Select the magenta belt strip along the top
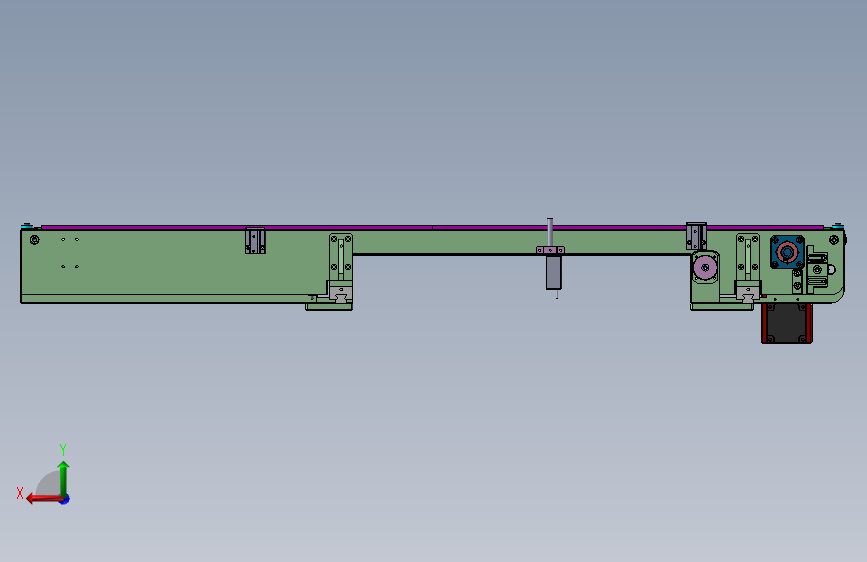Viewport: 867px width, 562px height. coord(431,227)
